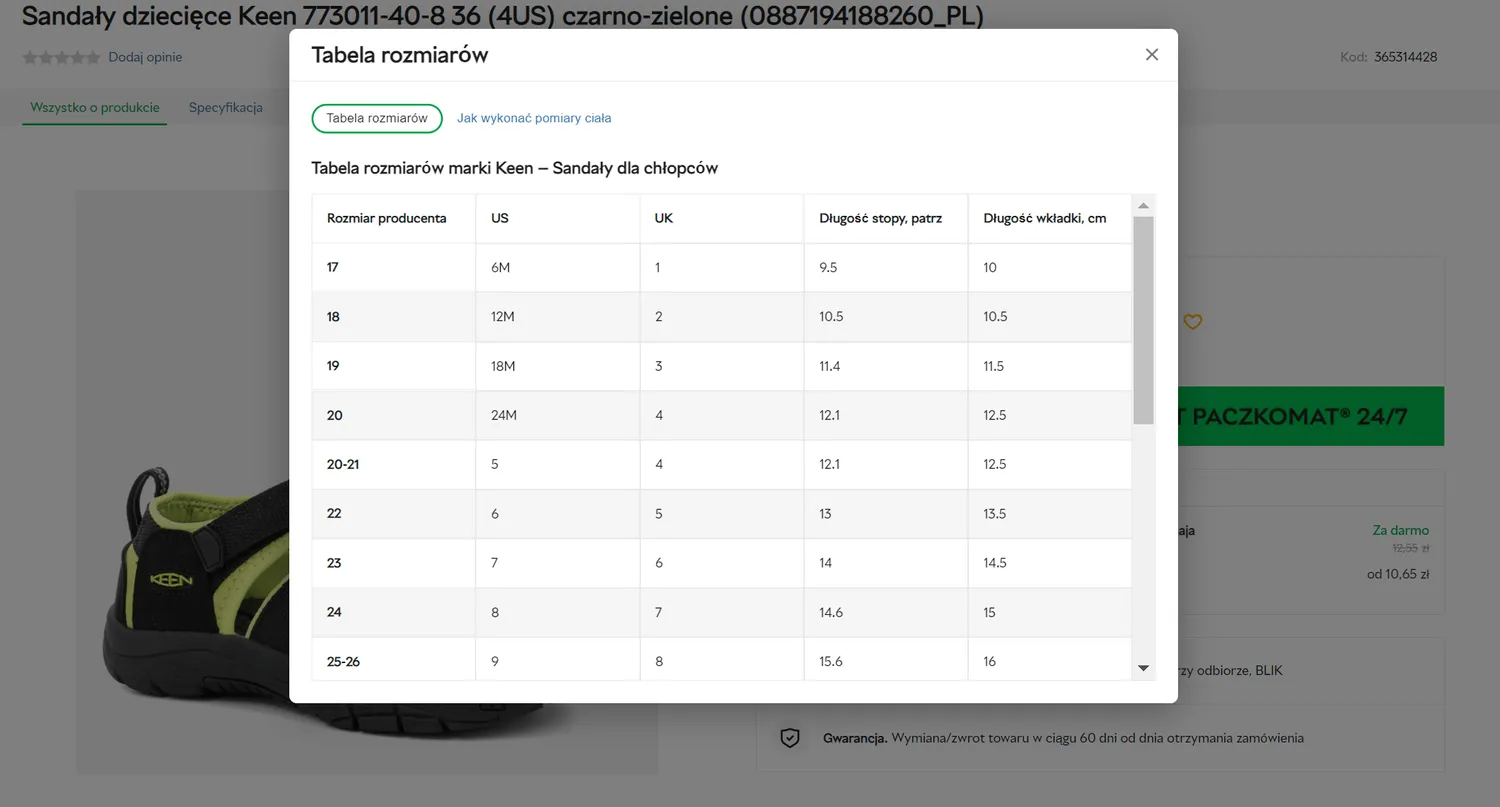Click the dialog title Tabela rozmiarów
This screenshot has height=807, width=1500.
coord(400,55)
